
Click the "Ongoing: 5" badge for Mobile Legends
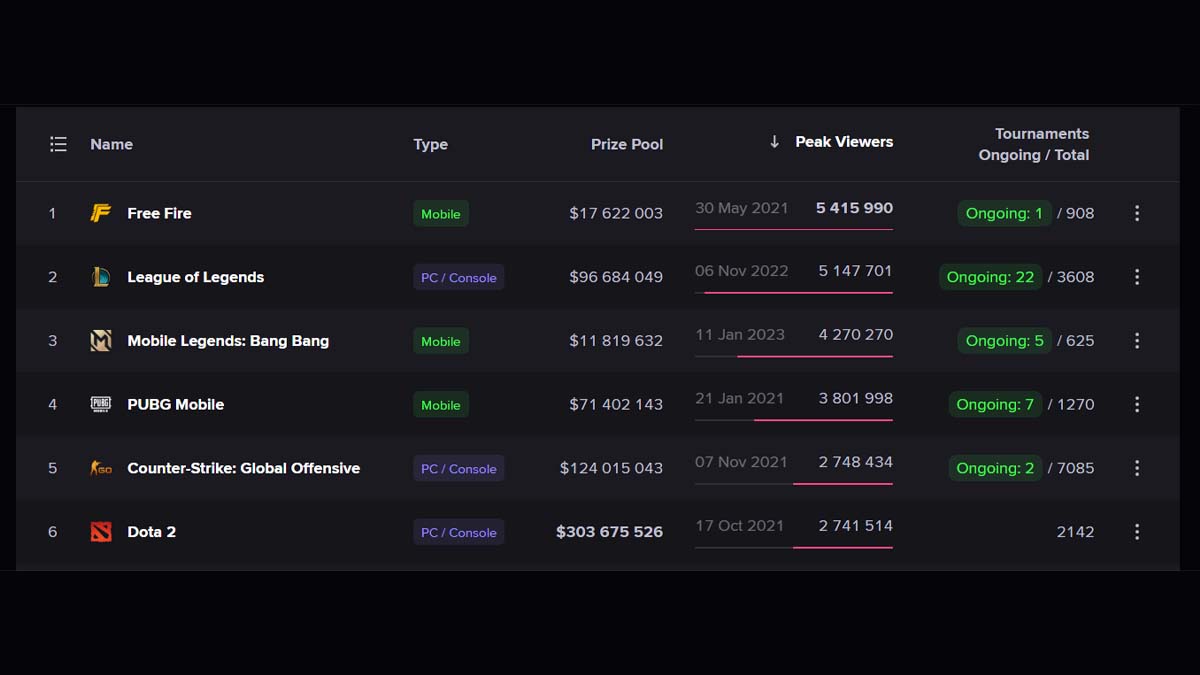(1004, 341)
